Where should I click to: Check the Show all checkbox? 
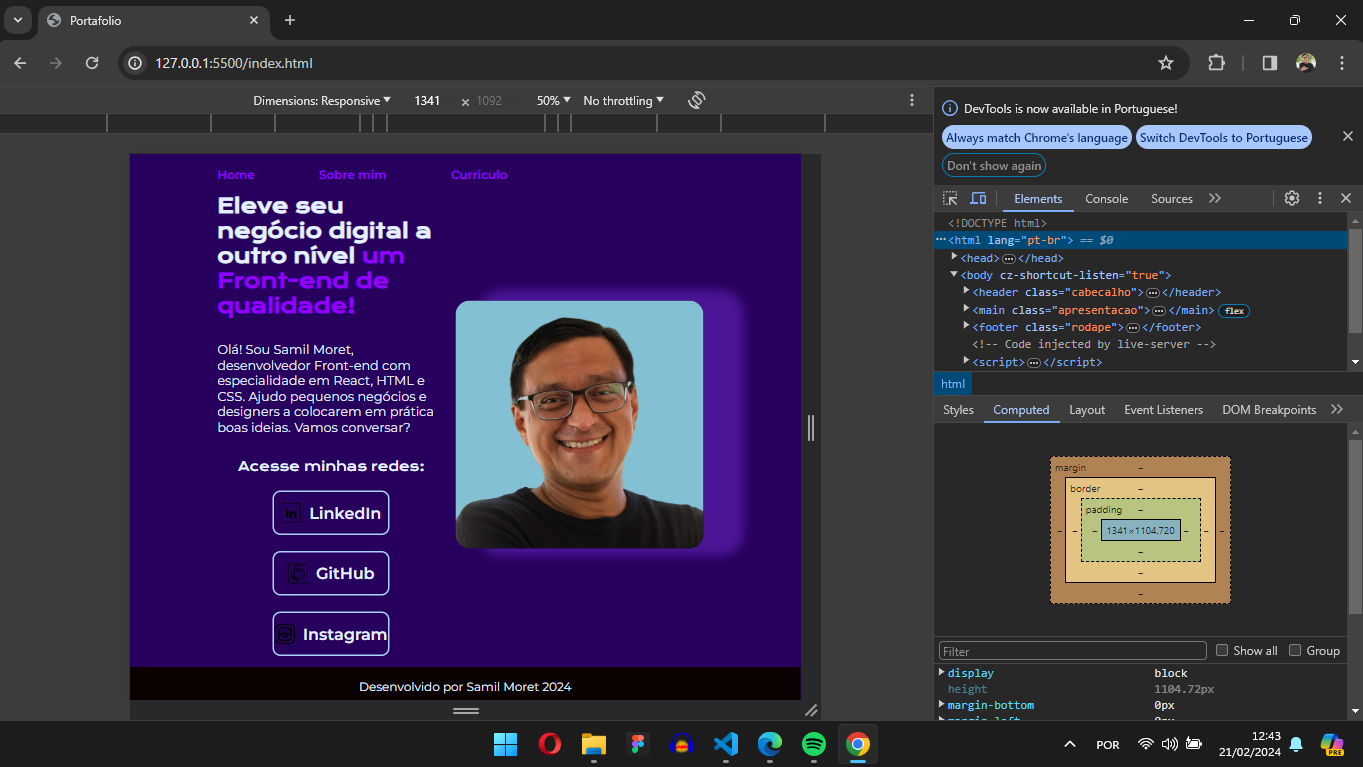[1222, 650]
